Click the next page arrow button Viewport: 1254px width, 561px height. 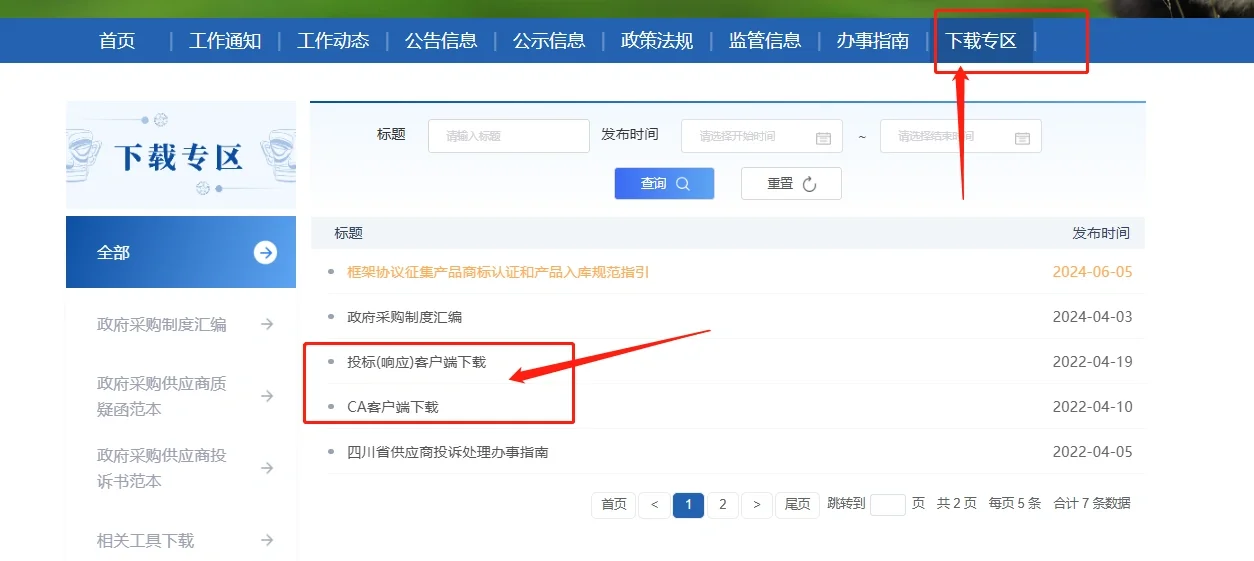point(757,505)
